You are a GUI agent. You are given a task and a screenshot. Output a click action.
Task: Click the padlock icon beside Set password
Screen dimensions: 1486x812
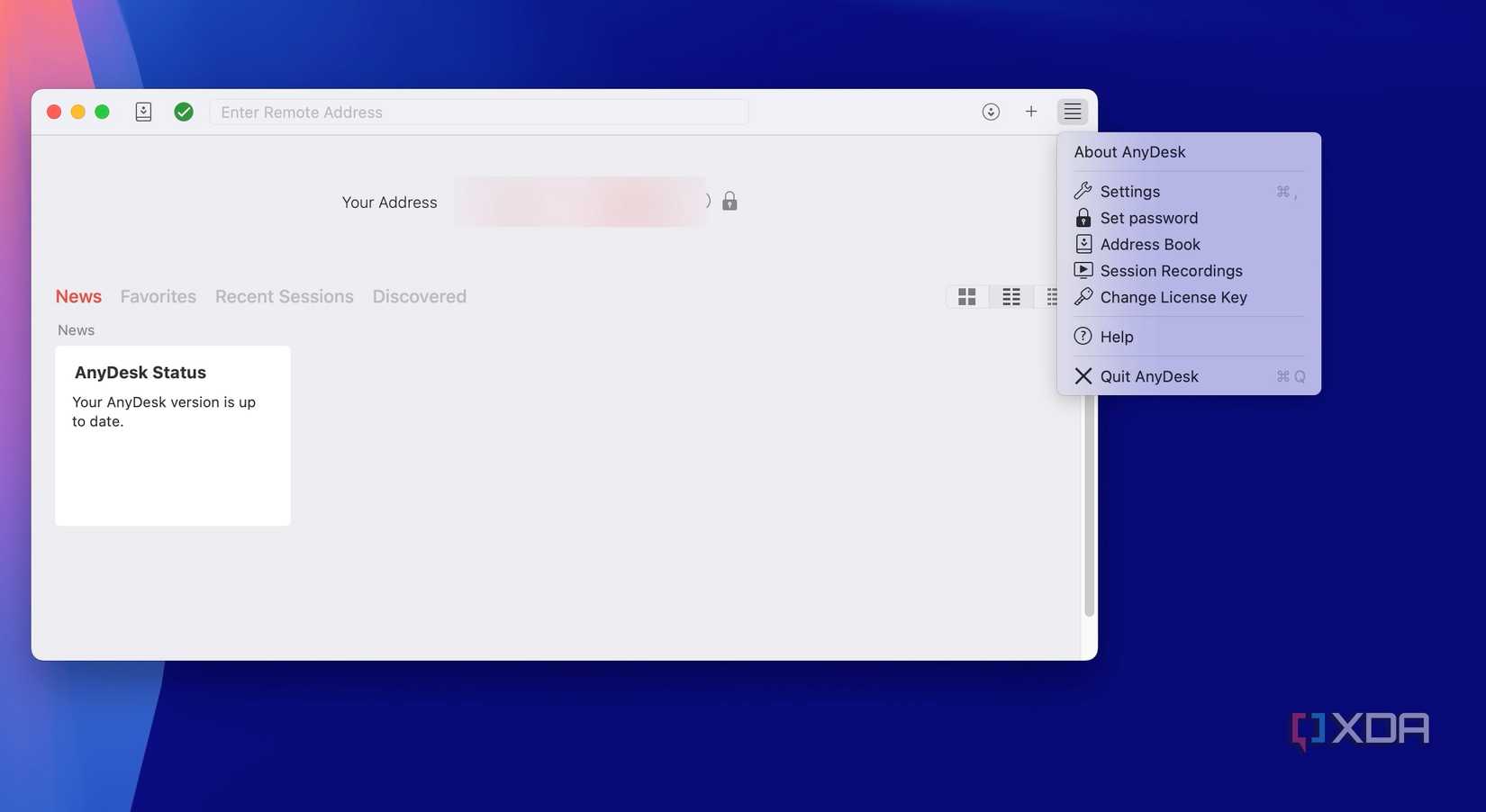[1083, 218]
